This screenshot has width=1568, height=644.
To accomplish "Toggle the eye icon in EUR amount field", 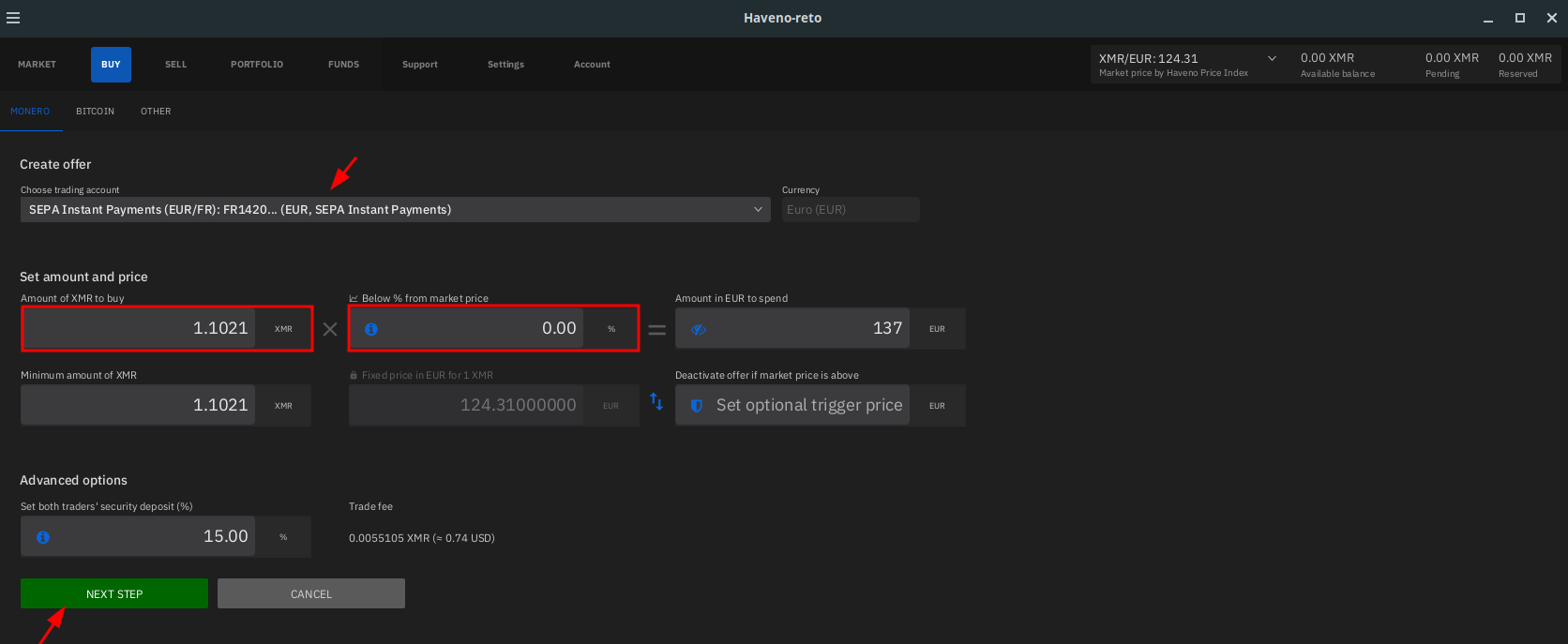I will 699,329.
